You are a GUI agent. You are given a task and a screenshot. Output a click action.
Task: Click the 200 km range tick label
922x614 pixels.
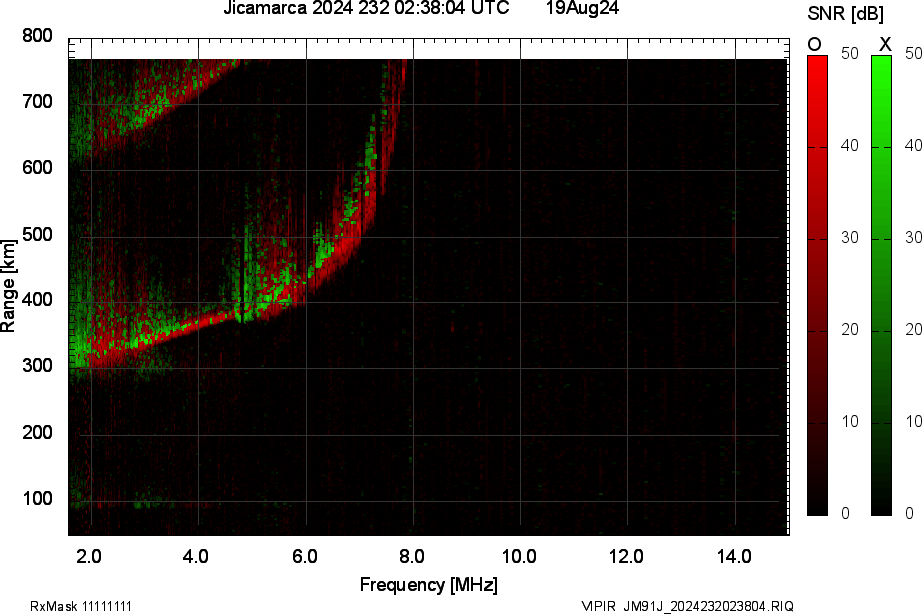click(x=37, y=432)
